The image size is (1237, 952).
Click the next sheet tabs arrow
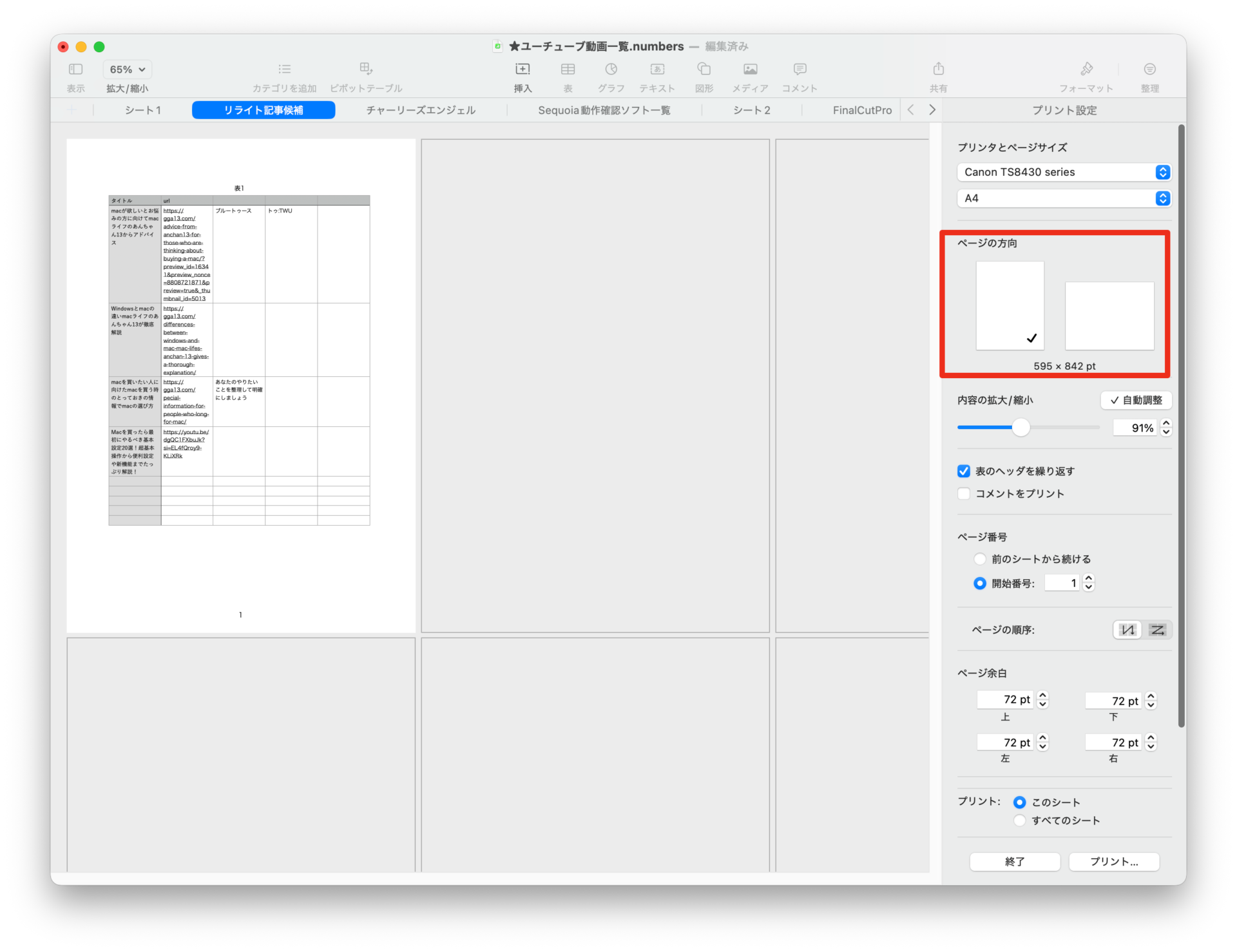932,110
